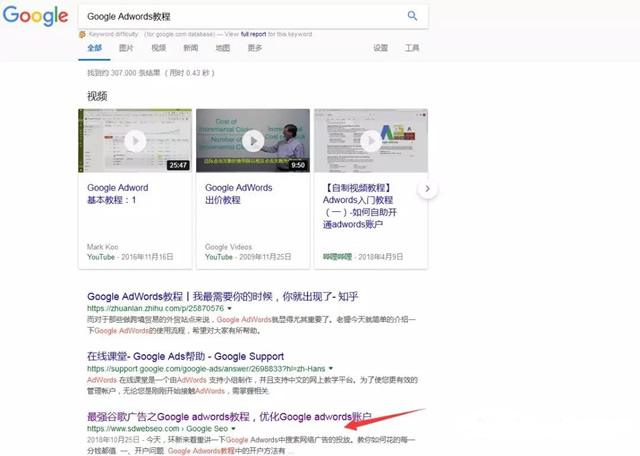Play the Google AdWords 出价教程 video

252,141
